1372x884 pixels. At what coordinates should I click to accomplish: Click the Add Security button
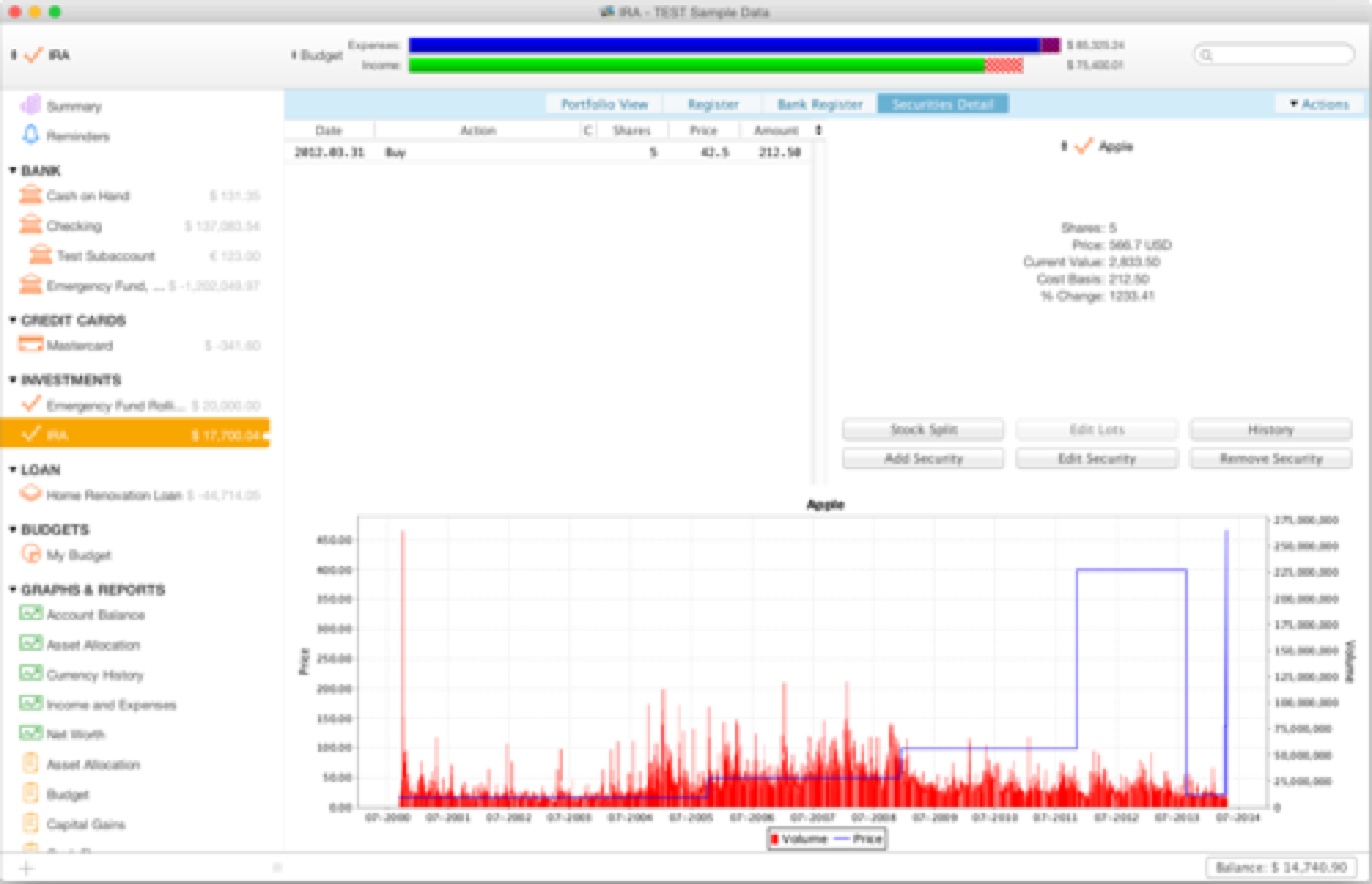coord(923,458)
